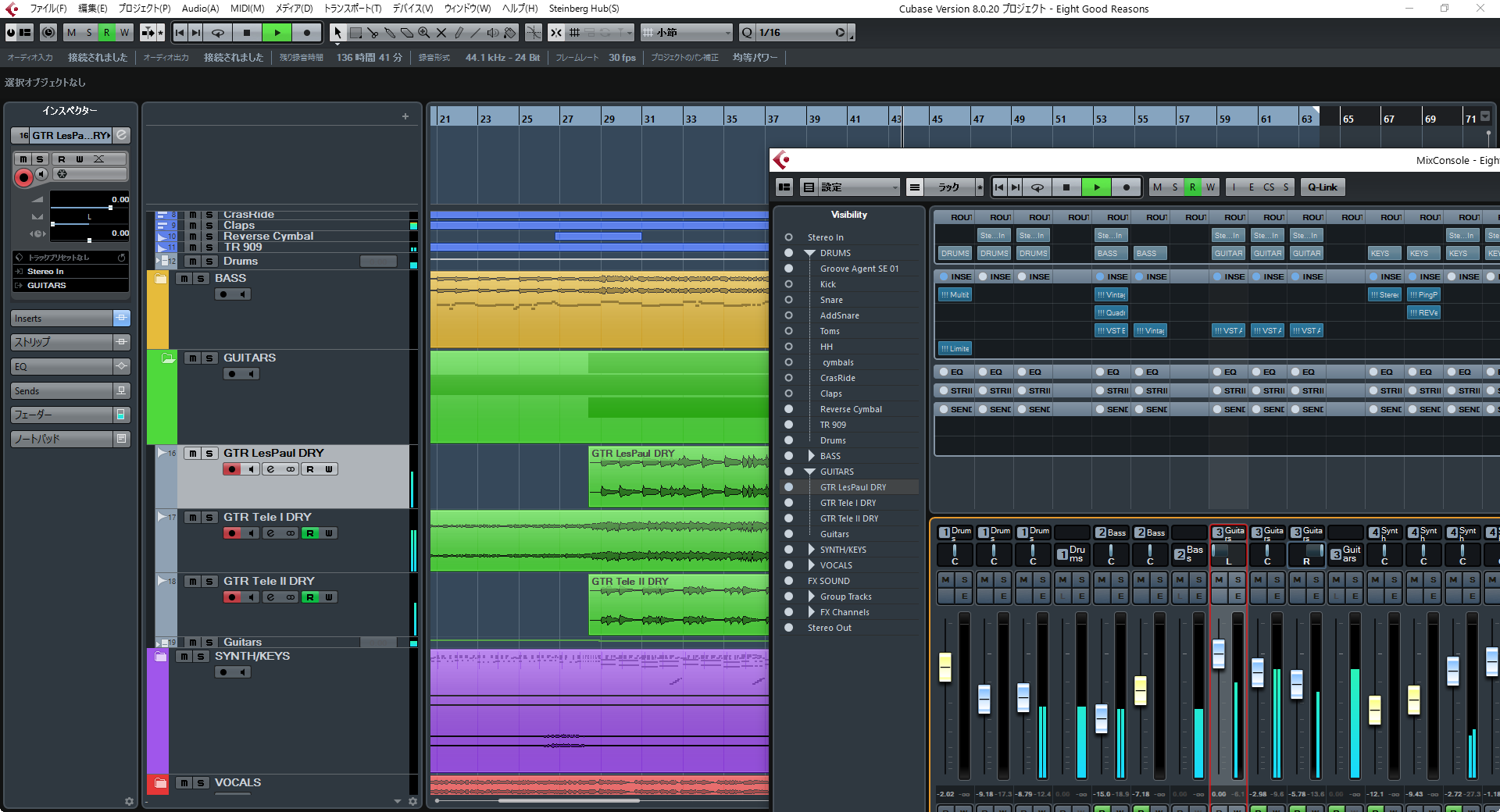Open Constrain Delay Compensation icon in toolbar
The image size is (1500, 812).
pyautogui.click(x=48, y=33)
